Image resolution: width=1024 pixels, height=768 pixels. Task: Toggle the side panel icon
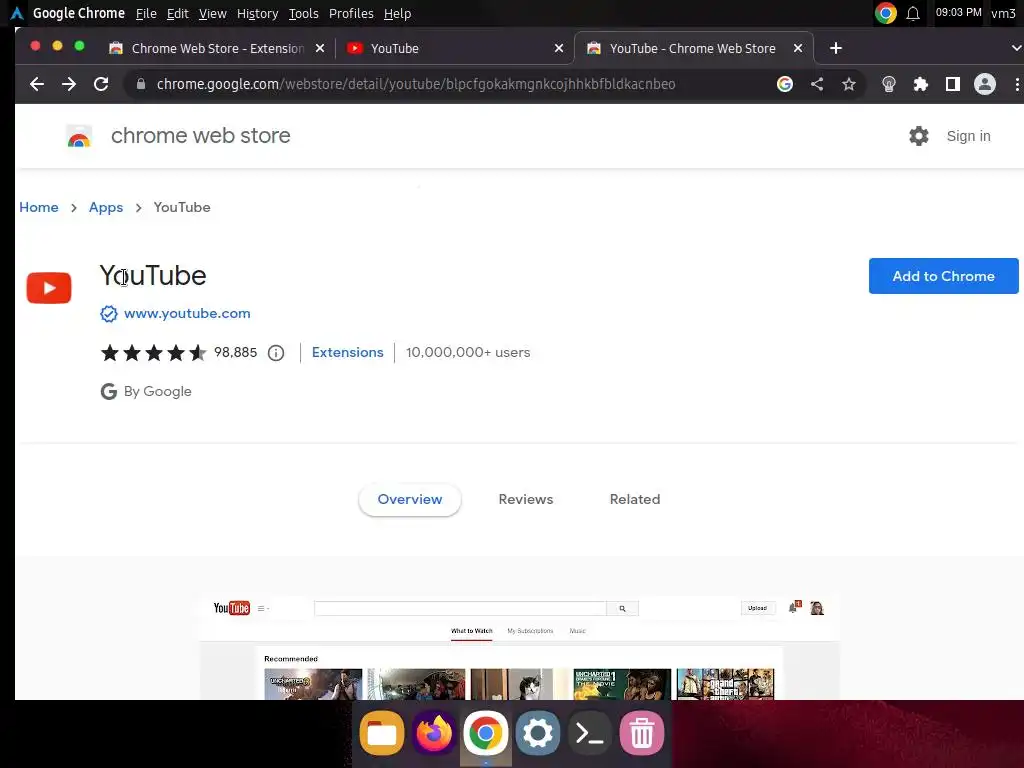(953, 84)
